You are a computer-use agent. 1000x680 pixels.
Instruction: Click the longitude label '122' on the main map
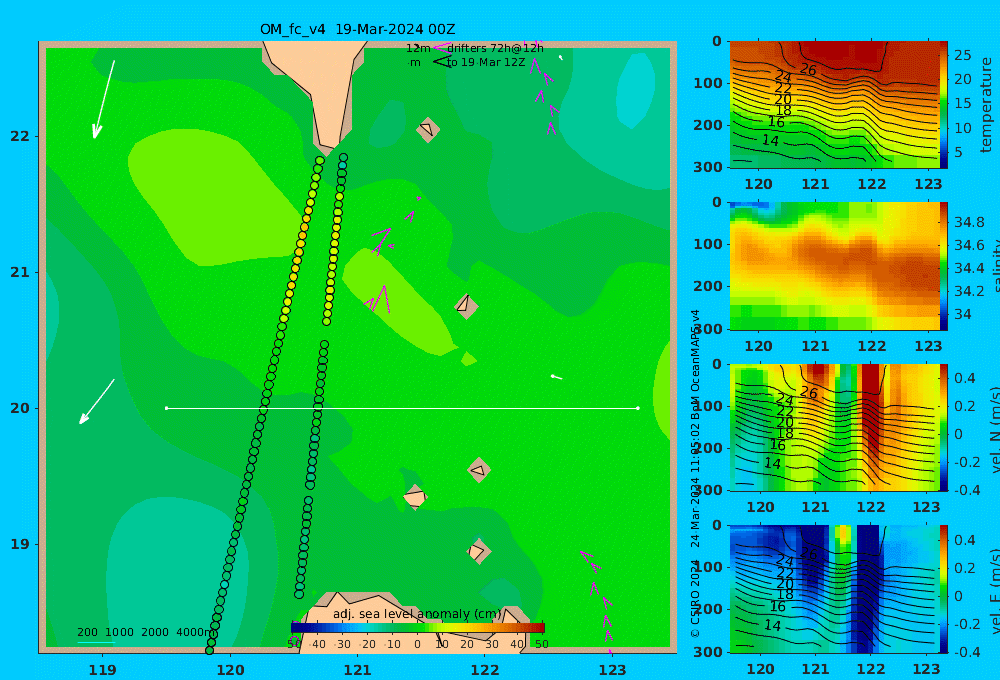[x=485, y=670]
